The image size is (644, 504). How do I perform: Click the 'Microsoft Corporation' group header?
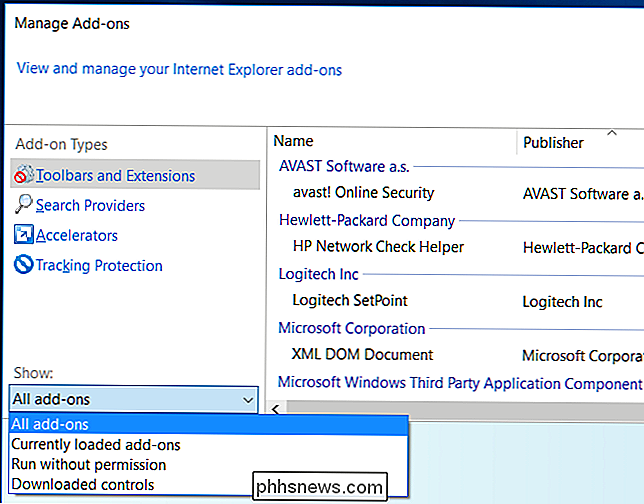pos(352,329)
